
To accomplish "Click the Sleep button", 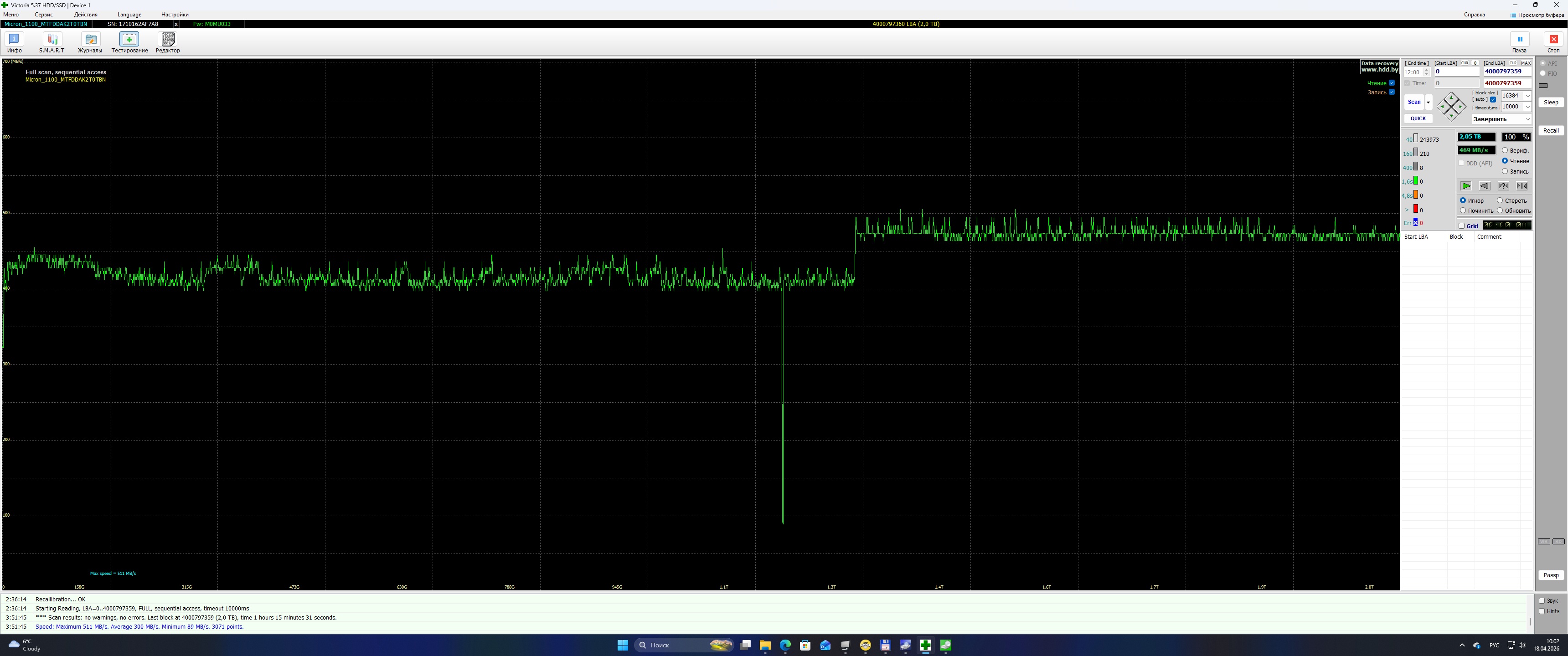I will pyautogui.click(x=1550, y=102).
